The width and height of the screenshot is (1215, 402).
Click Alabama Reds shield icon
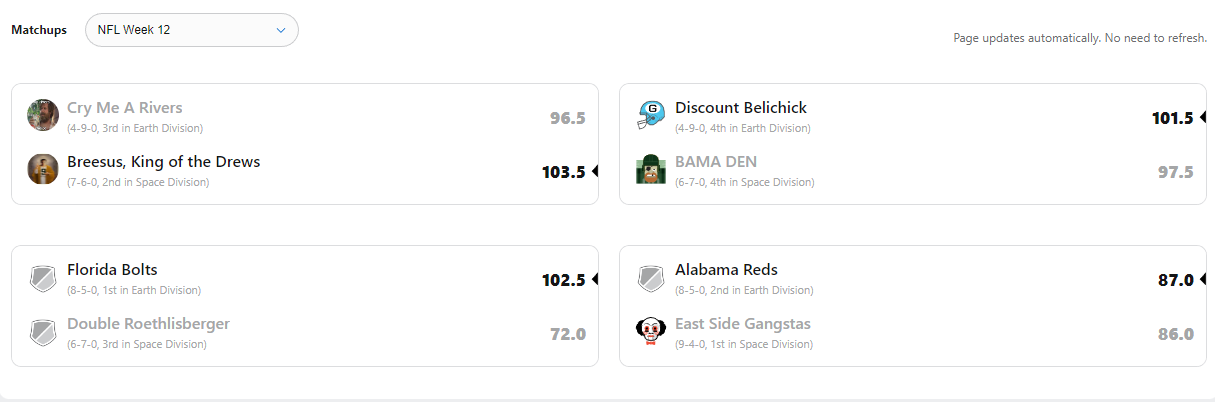[651, 277]
